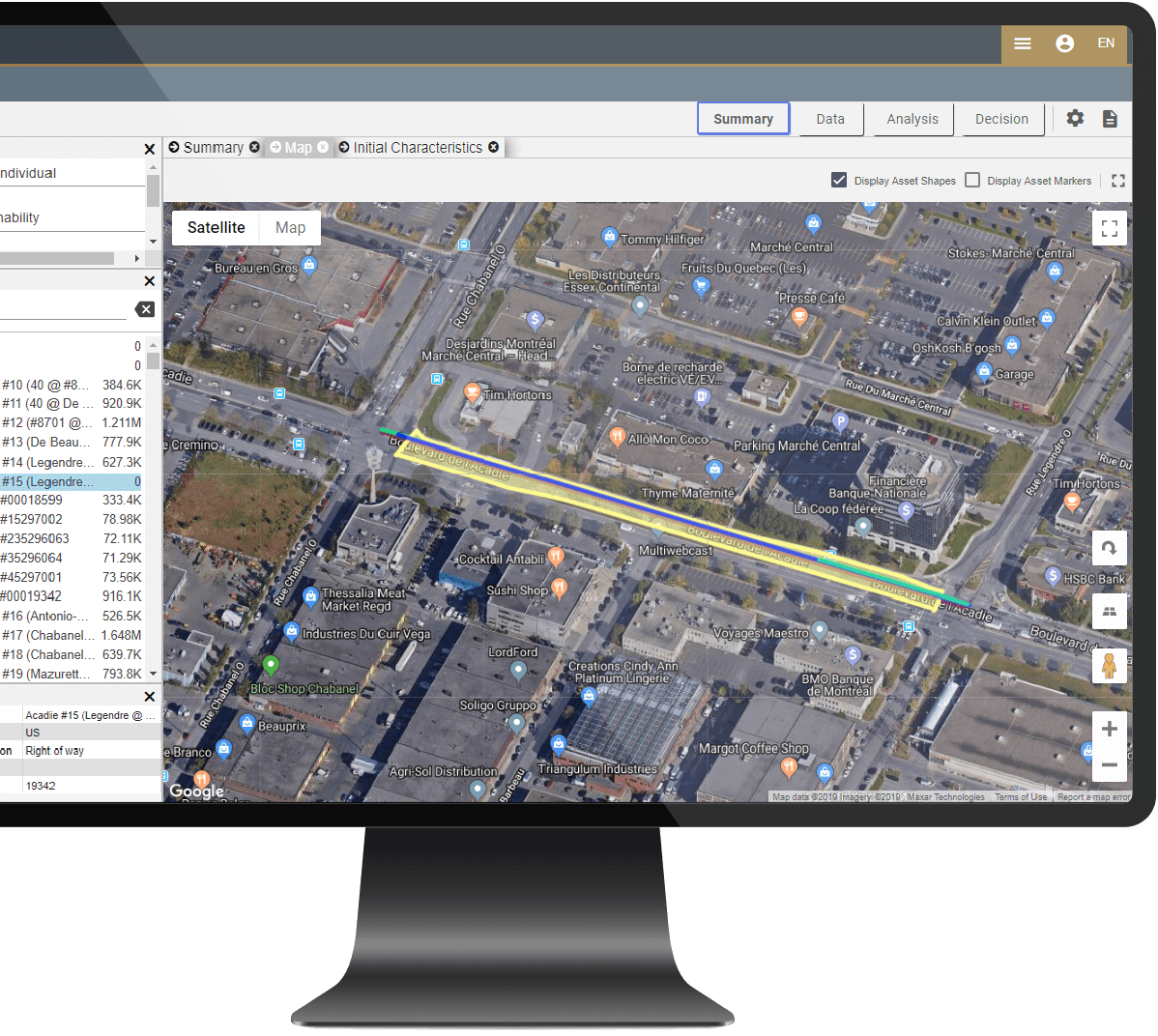Zoom in on the map

pos(1110,729)
